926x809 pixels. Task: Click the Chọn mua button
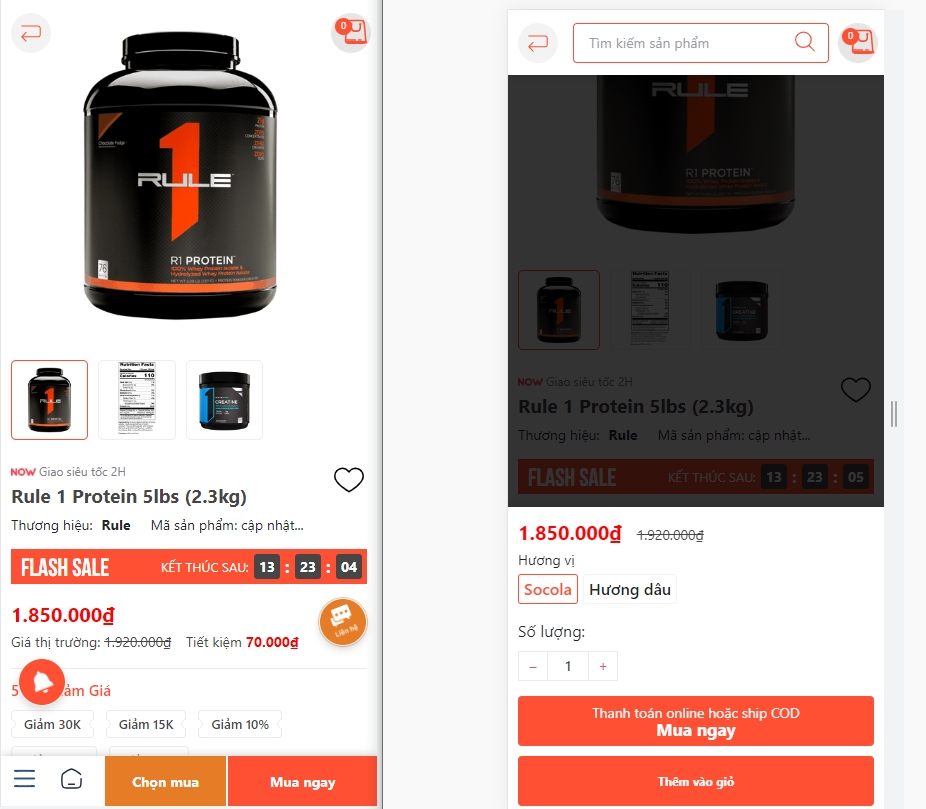pyautogui.click(x=165, y=781)
